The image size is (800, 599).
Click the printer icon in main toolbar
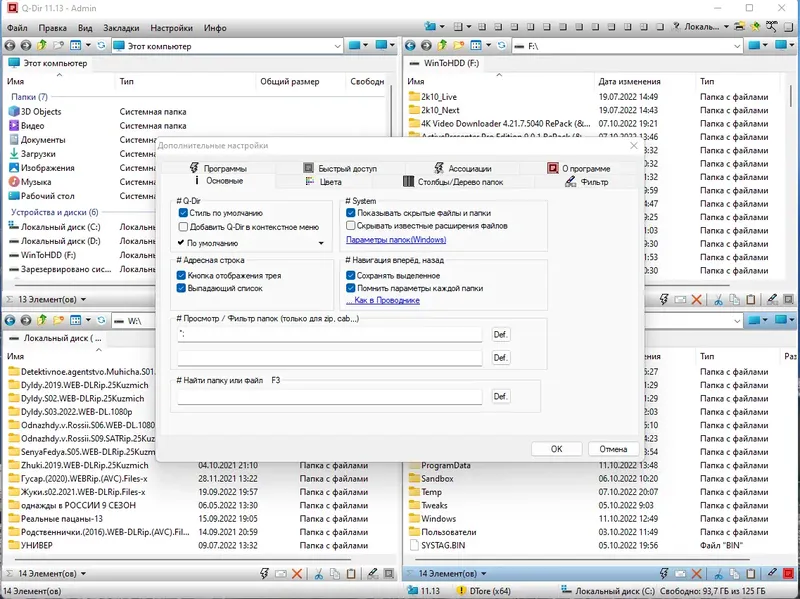coord(739,27)
